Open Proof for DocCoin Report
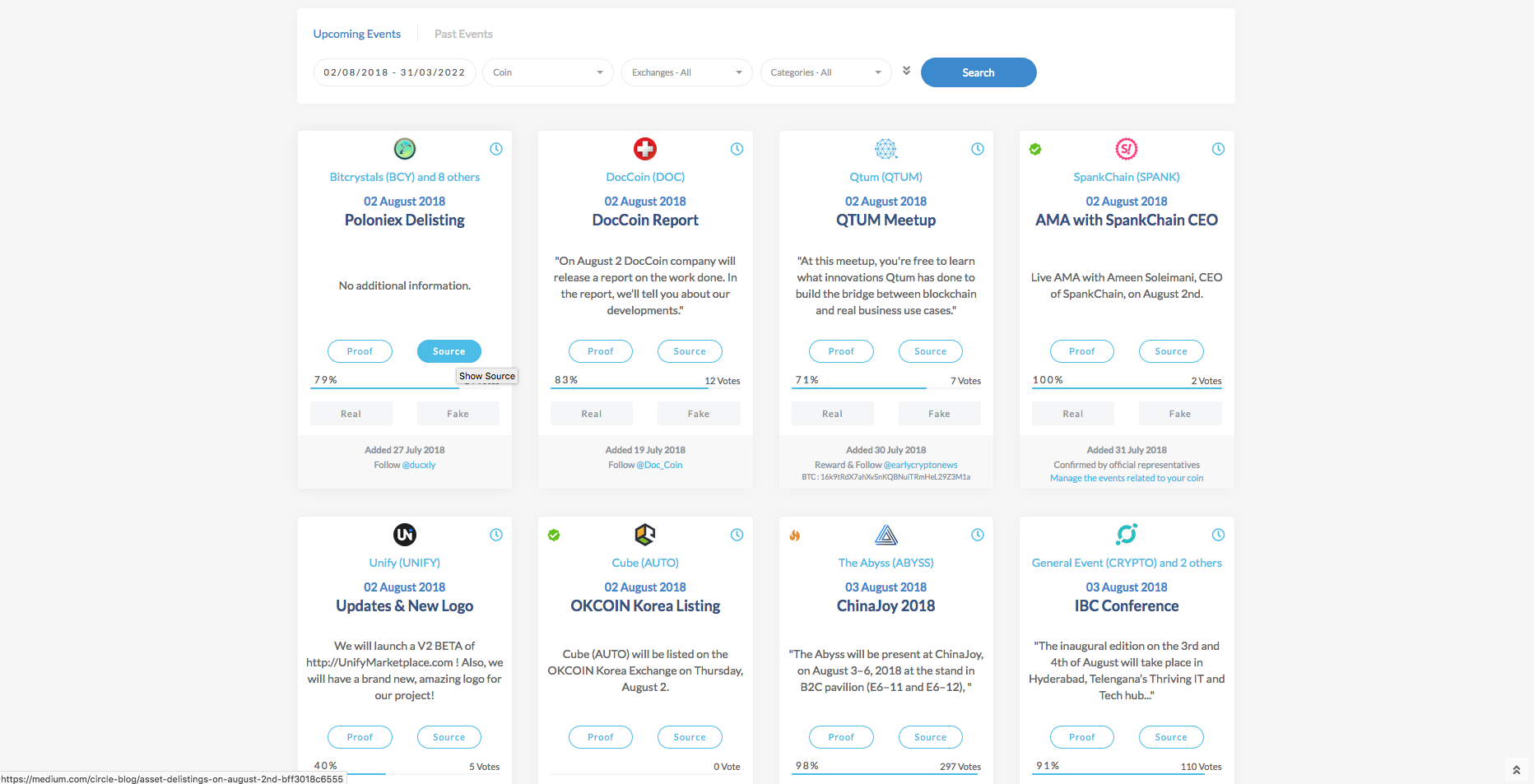Viewport: 1534px width, 784px height. coord(601,351)
